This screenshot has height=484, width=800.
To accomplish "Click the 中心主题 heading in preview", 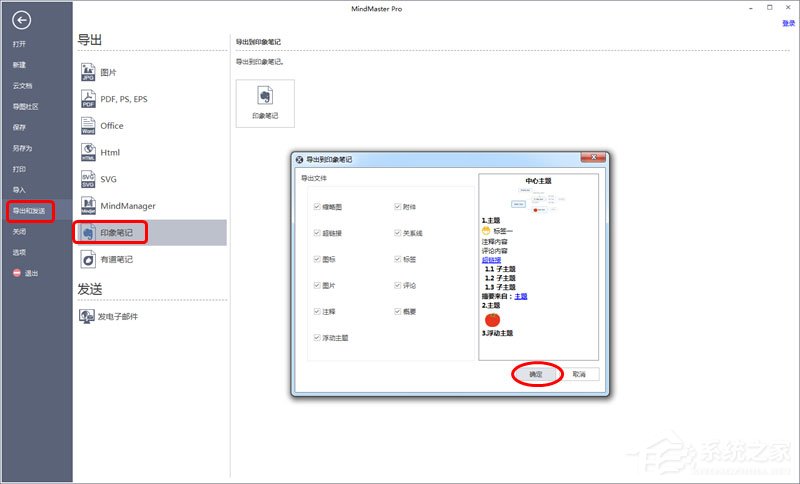I will [538, 181].
